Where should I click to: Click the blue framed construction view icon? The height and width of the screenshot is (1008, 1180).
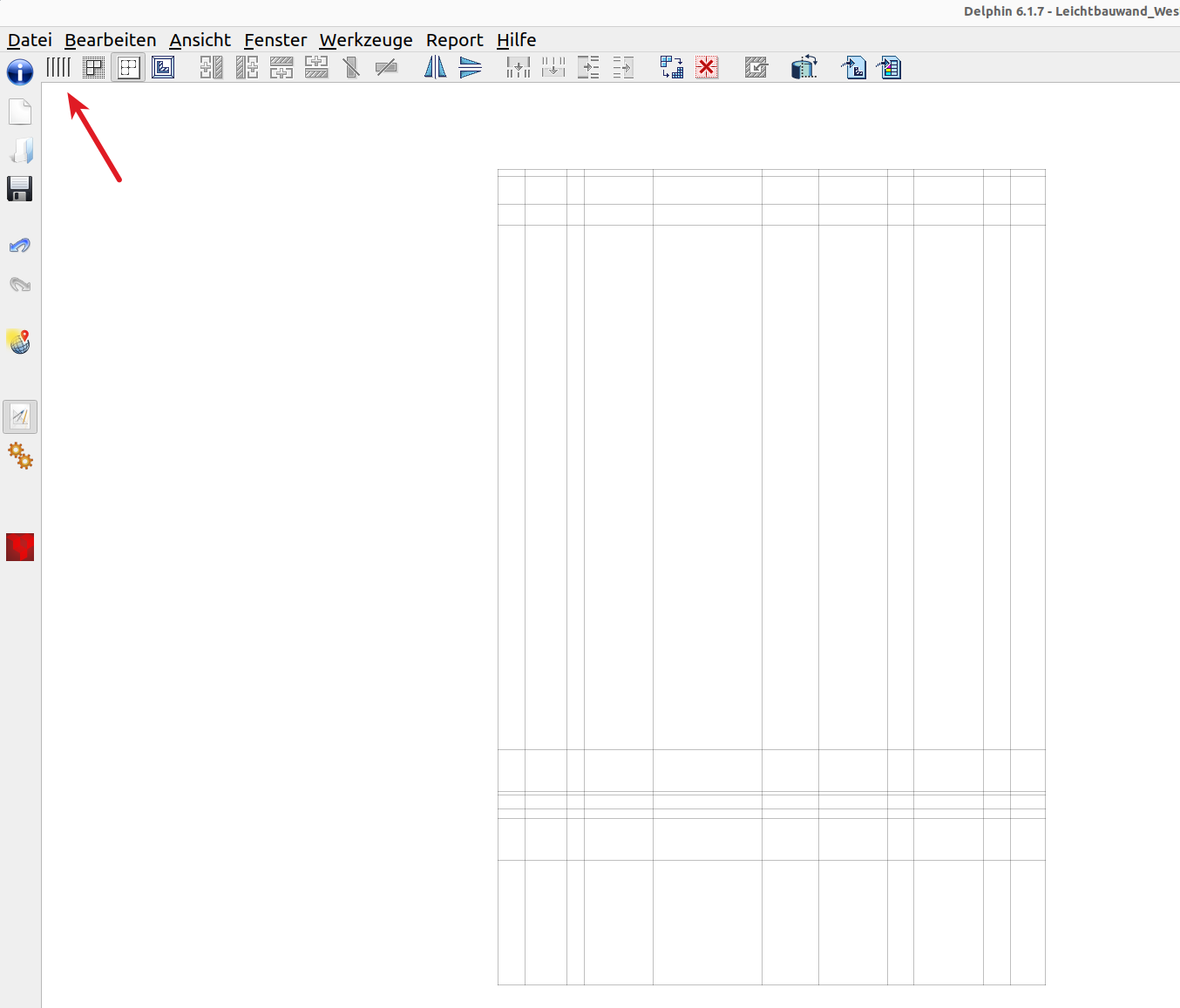(163, 67)
